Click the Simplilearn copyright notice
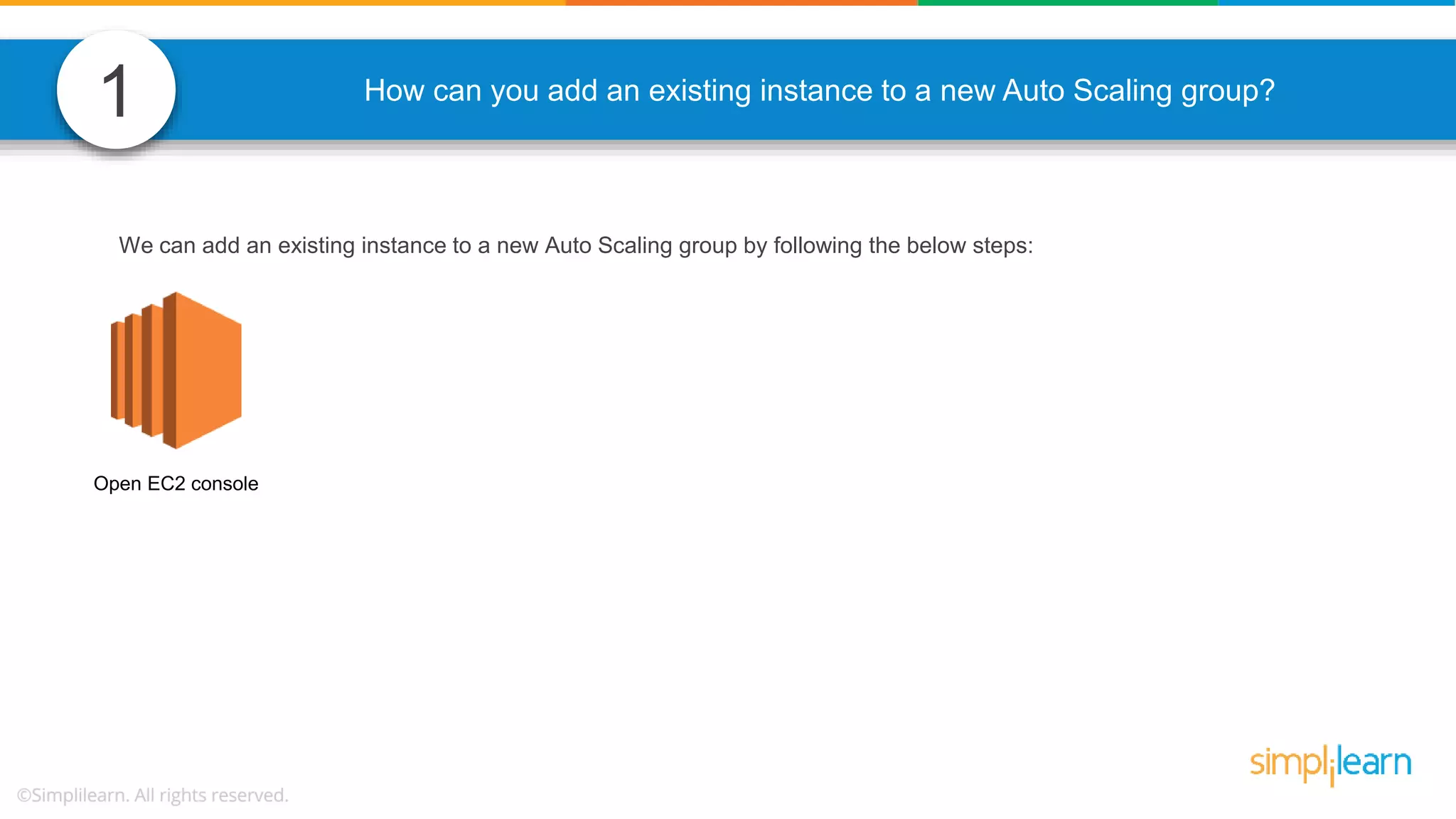1456x819 pixels. click(x=153, y=795)
